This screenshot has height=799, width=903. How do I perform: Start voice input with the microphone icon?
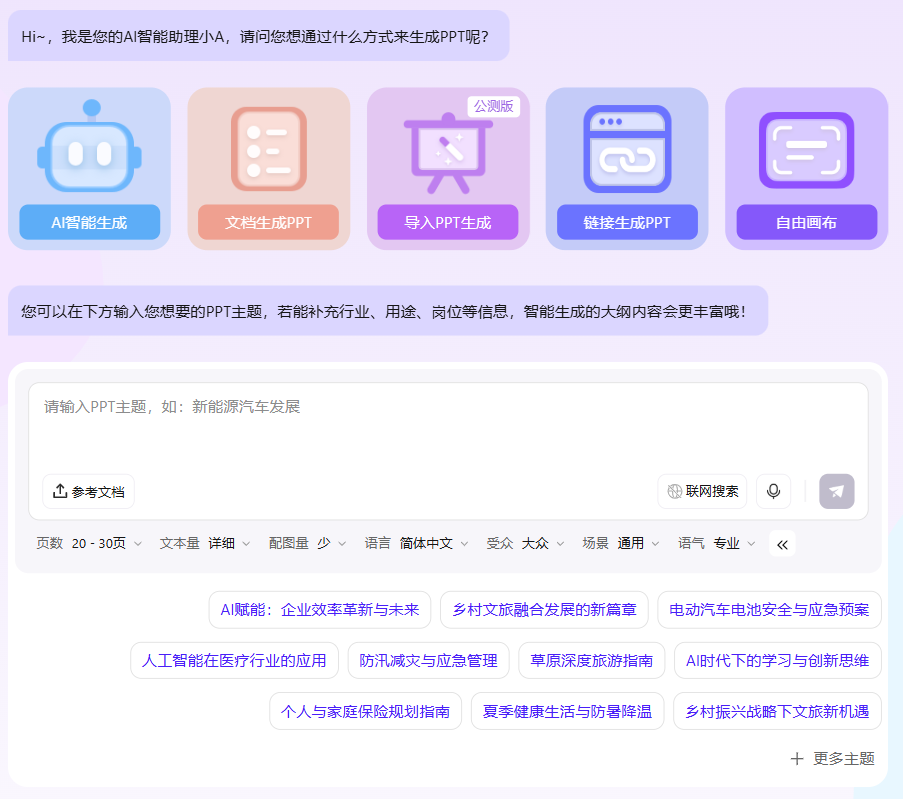point(773,491)
